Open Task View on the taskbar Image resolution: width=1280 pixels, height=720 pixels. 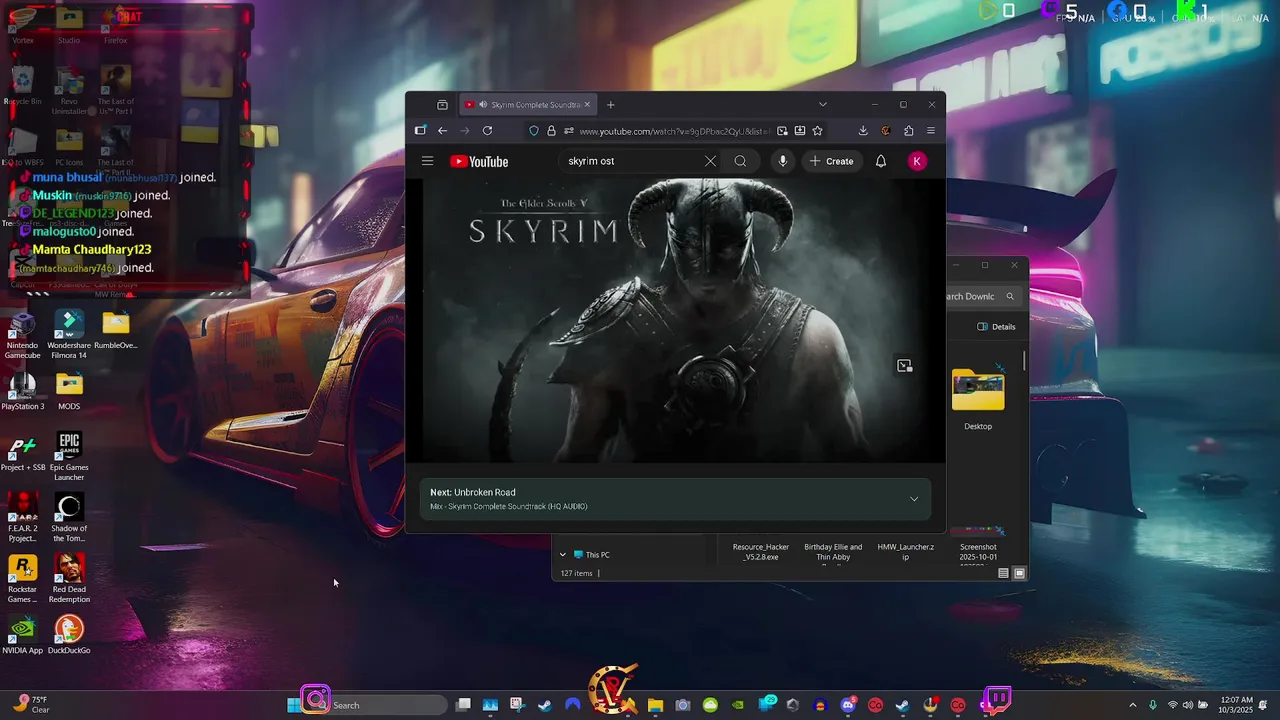pos(463,705)
